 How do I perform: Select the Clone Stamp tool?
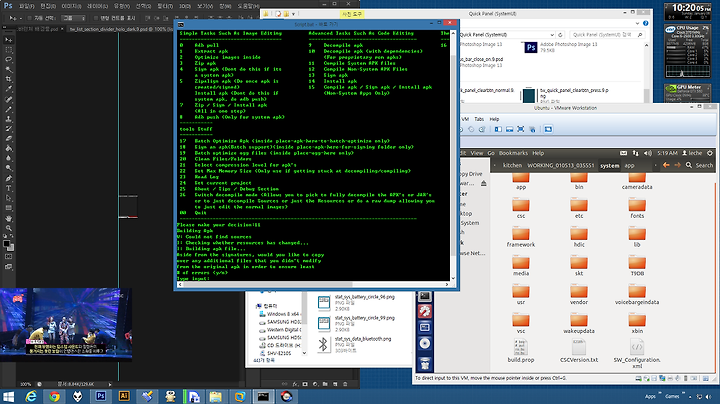tap(9, 119)
